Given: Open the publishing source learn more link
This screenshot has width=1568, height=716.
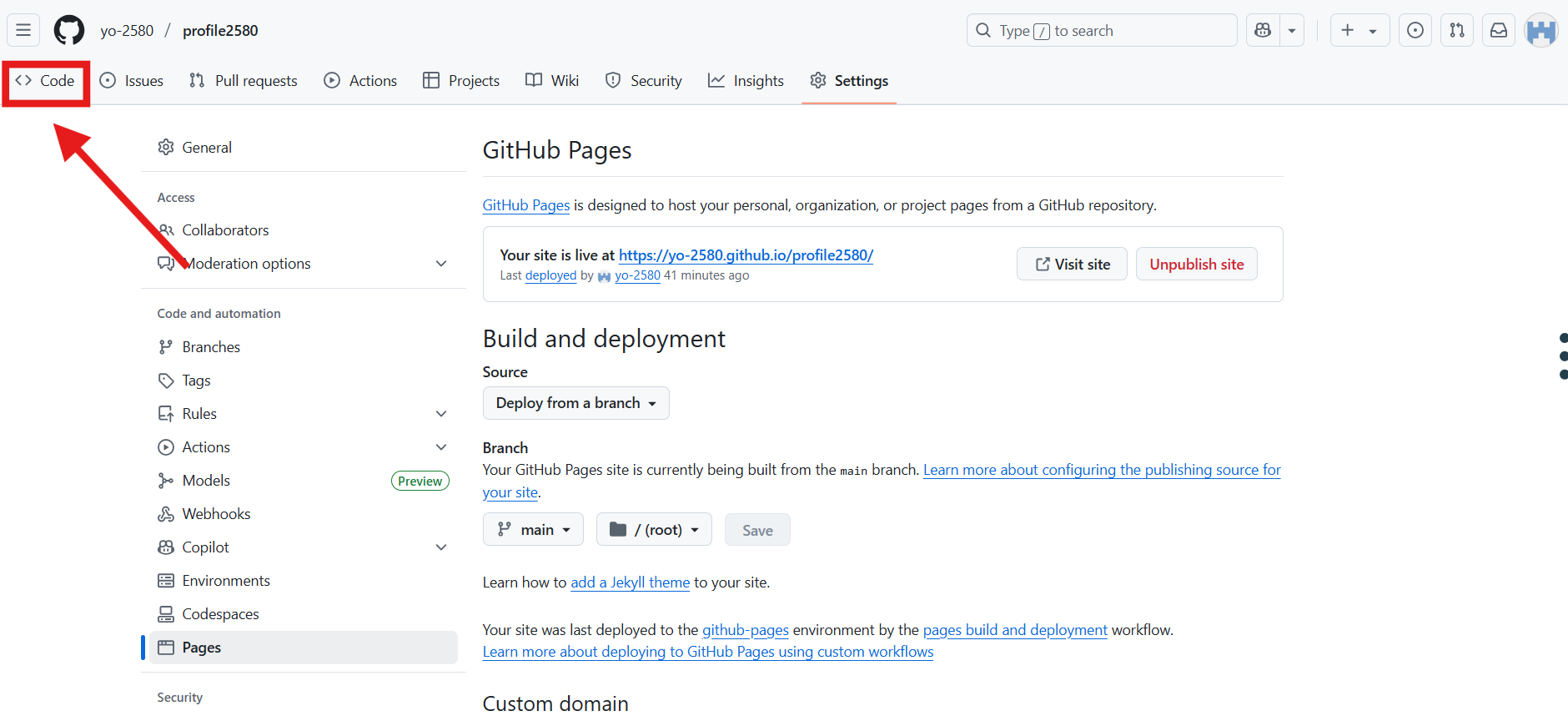Looking at the screenshot, I should click(1102, 470).
